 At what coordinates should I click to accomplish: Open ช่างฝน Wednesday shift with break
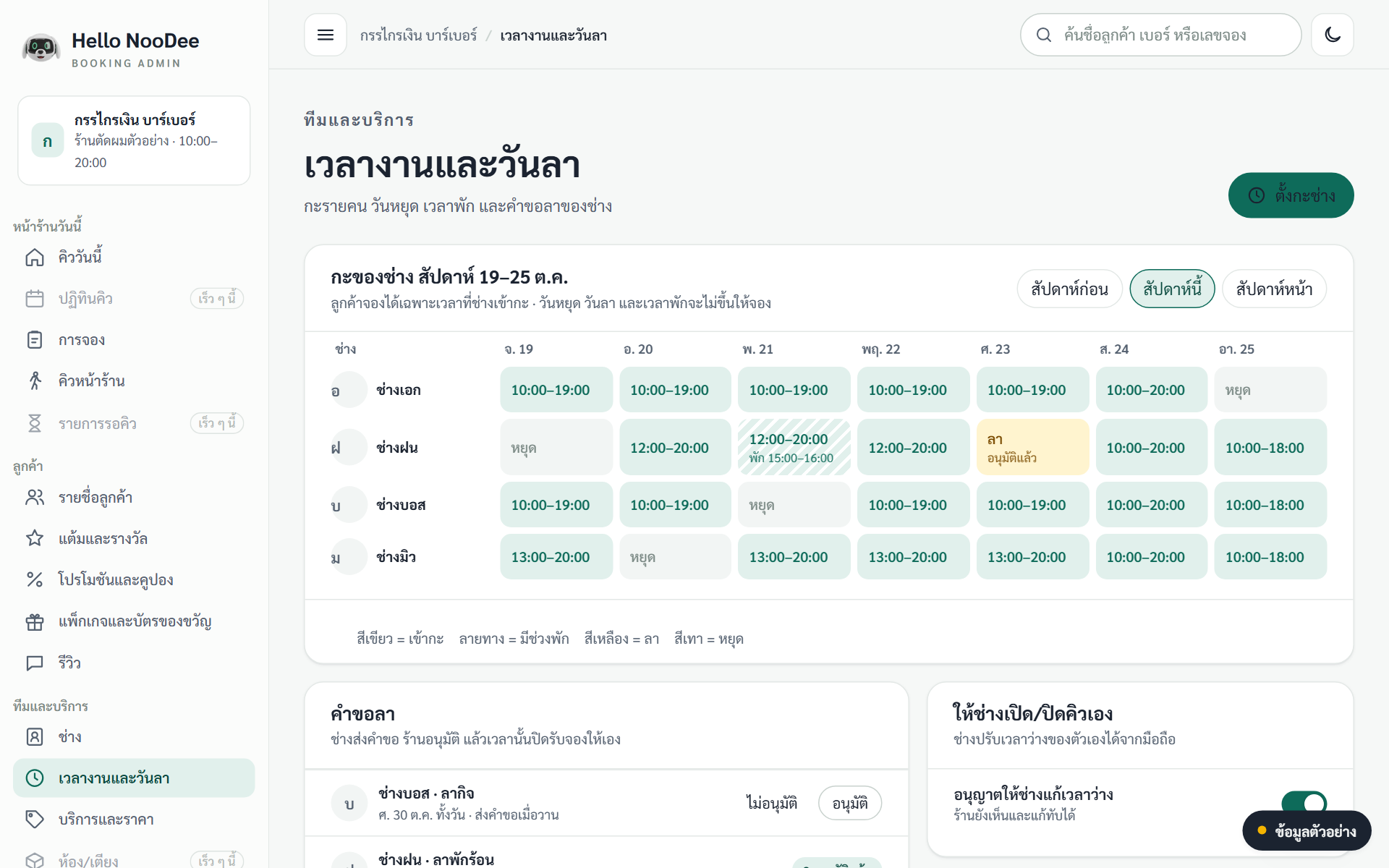pos(794,447)
